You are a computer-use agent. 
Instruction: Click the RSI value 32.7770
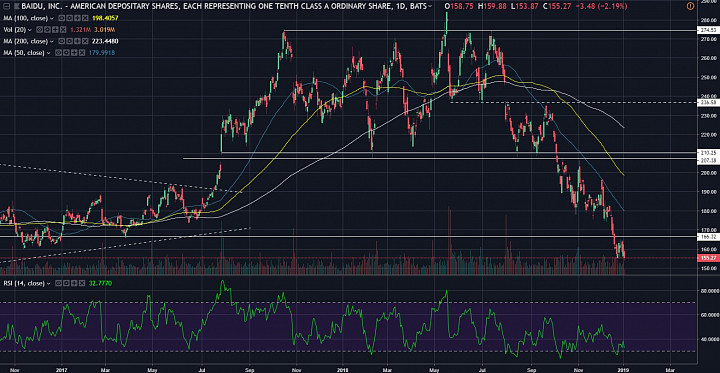(x=100, y=283)
